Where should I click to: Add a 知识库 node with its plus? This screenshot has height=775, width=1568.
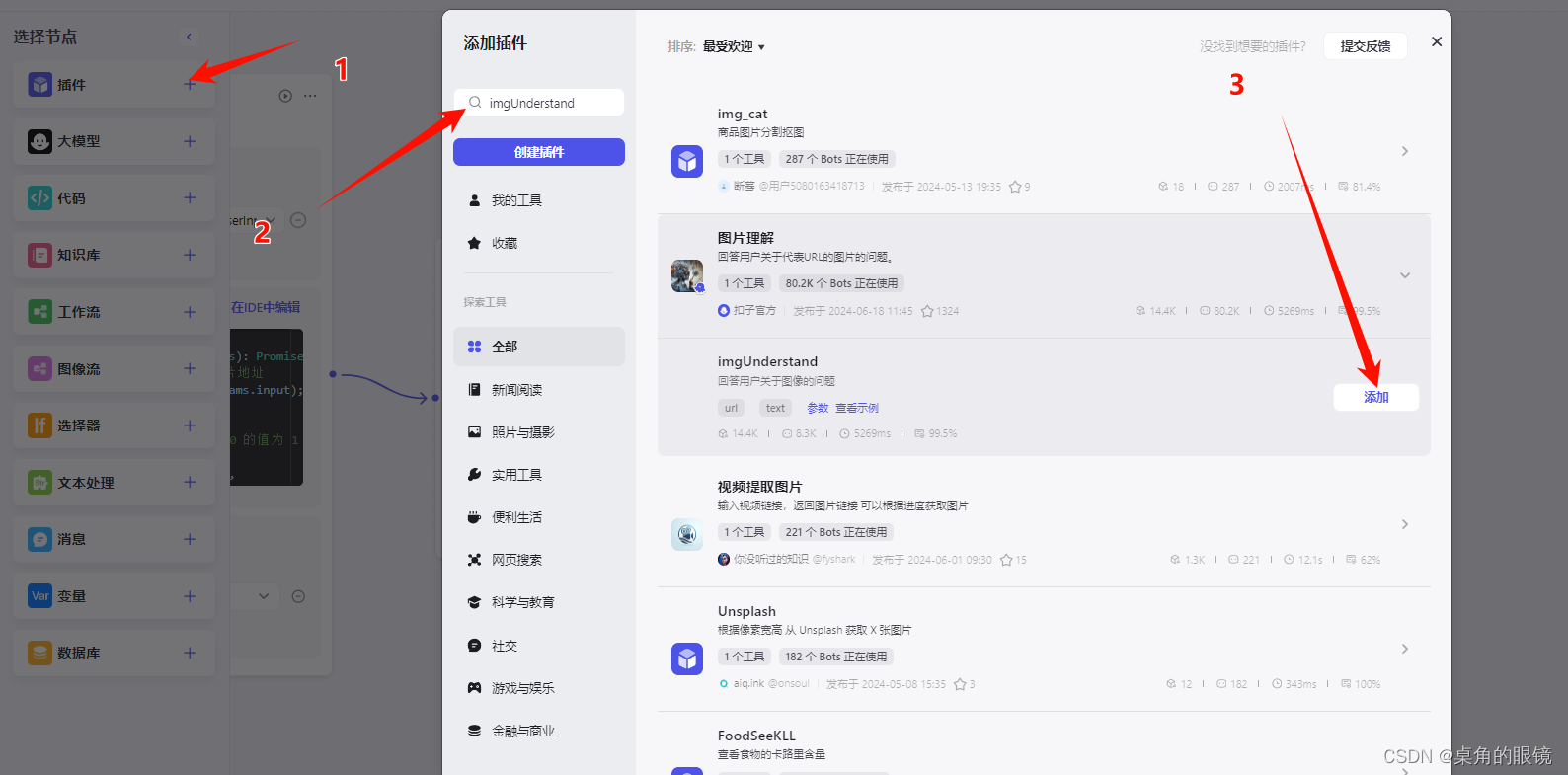(x=190, y=255)
